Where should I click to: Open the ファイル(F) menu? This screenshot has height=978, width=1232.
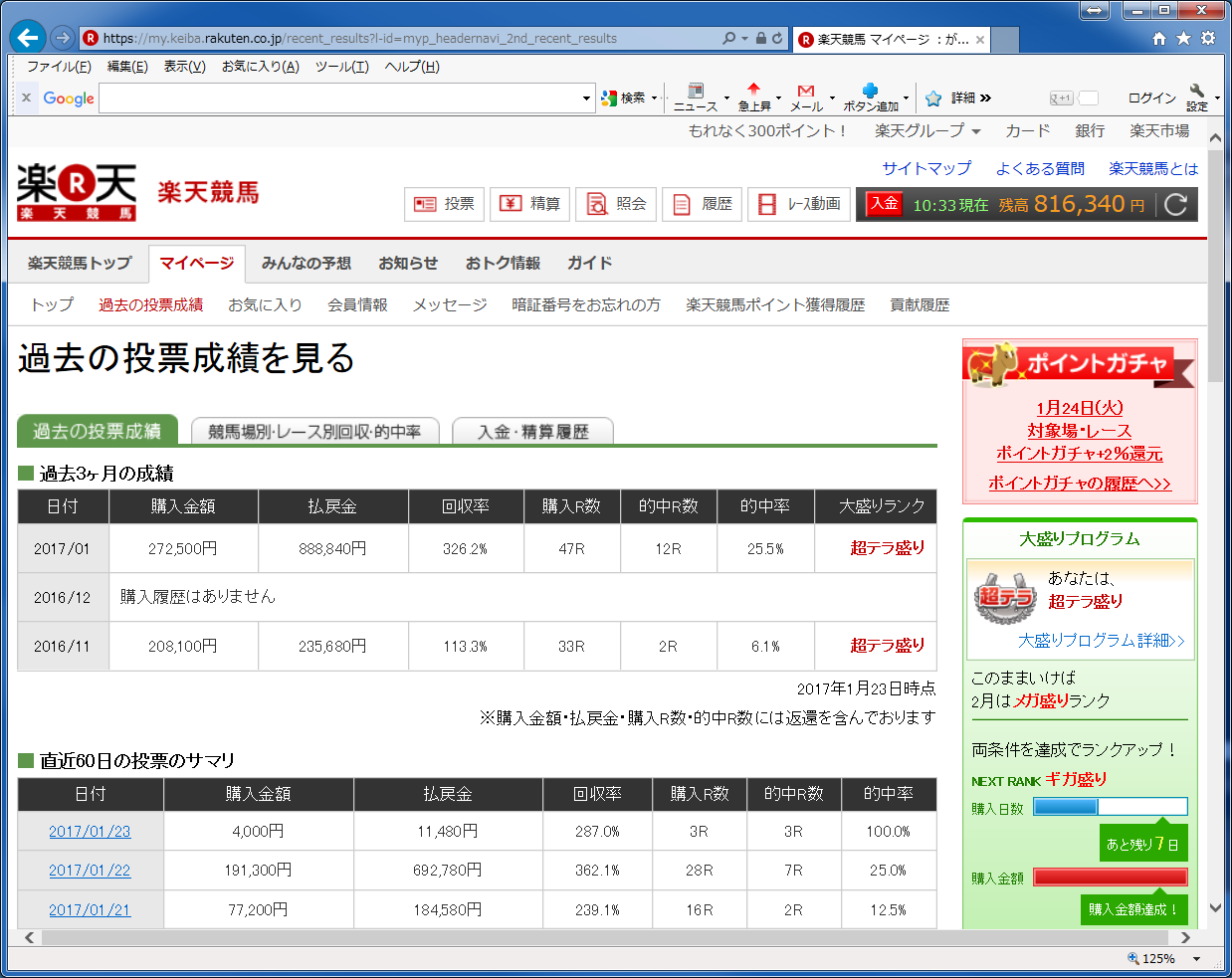(59, 67)
